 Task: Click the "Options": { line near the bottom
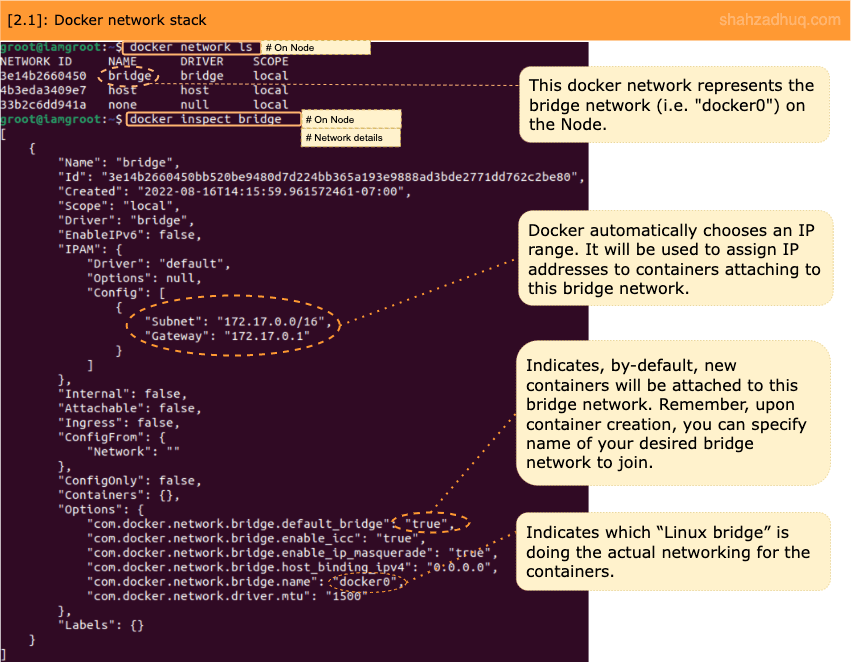click(101, 509)
